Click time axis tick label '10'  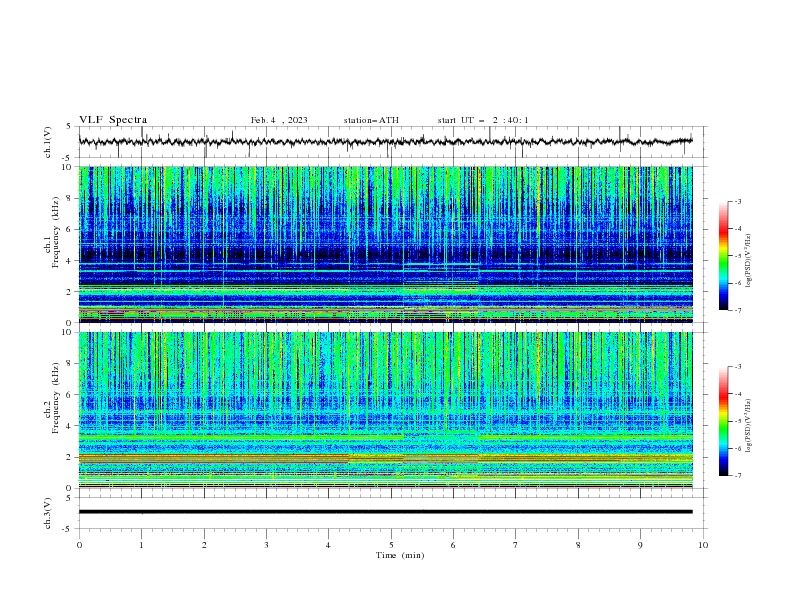[703, 545]
